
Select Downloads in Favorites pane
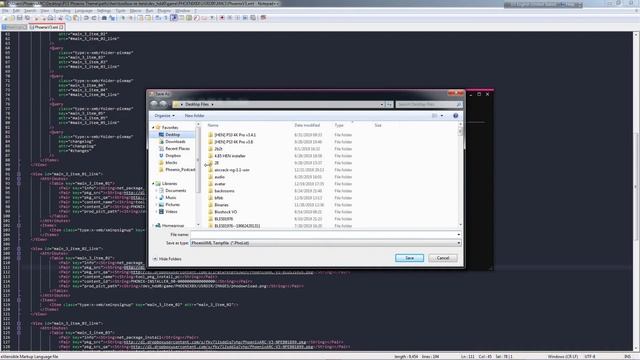175,142
